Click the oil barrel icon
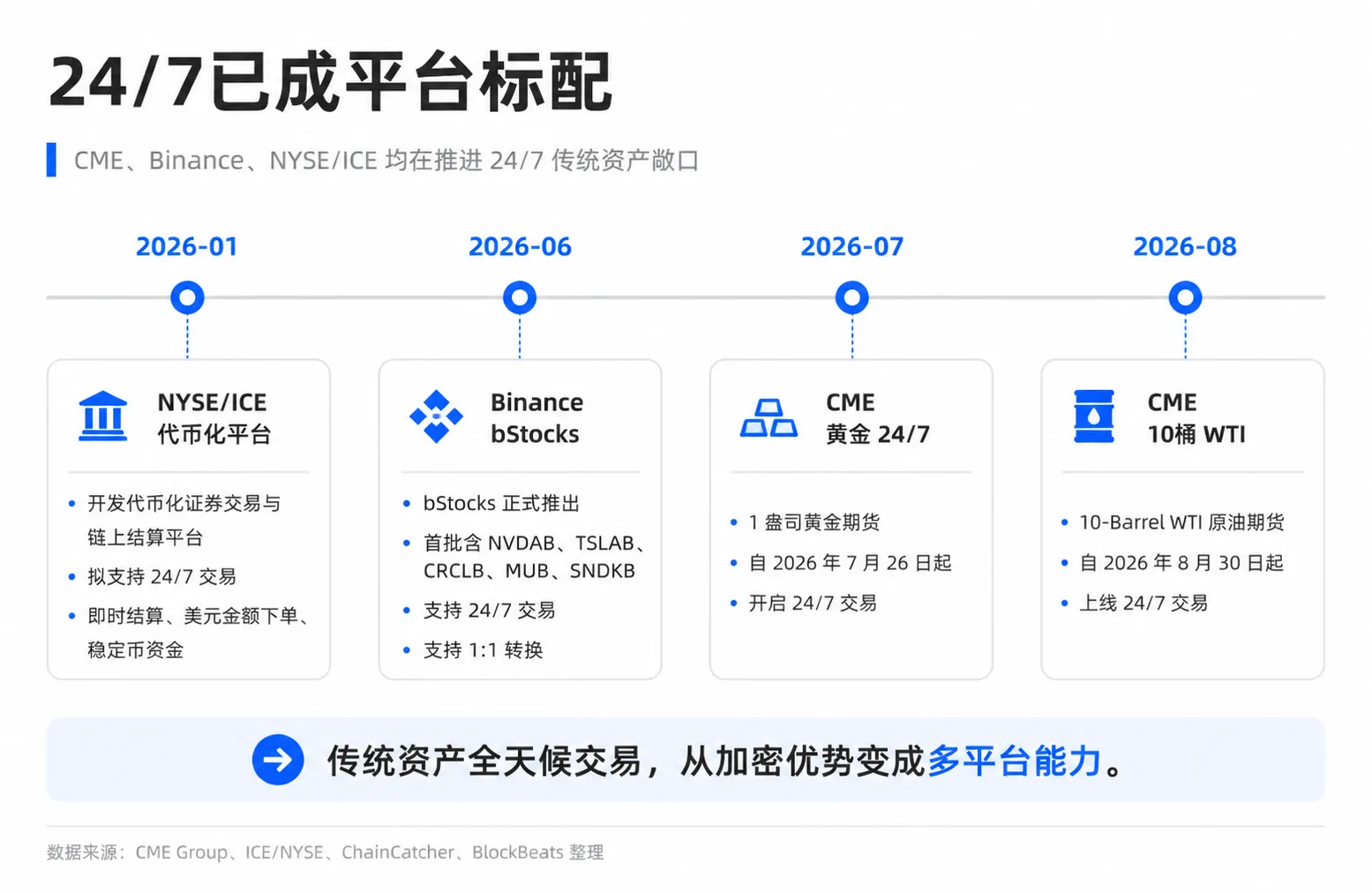The image size is (1372, 893). (1094, 416)
